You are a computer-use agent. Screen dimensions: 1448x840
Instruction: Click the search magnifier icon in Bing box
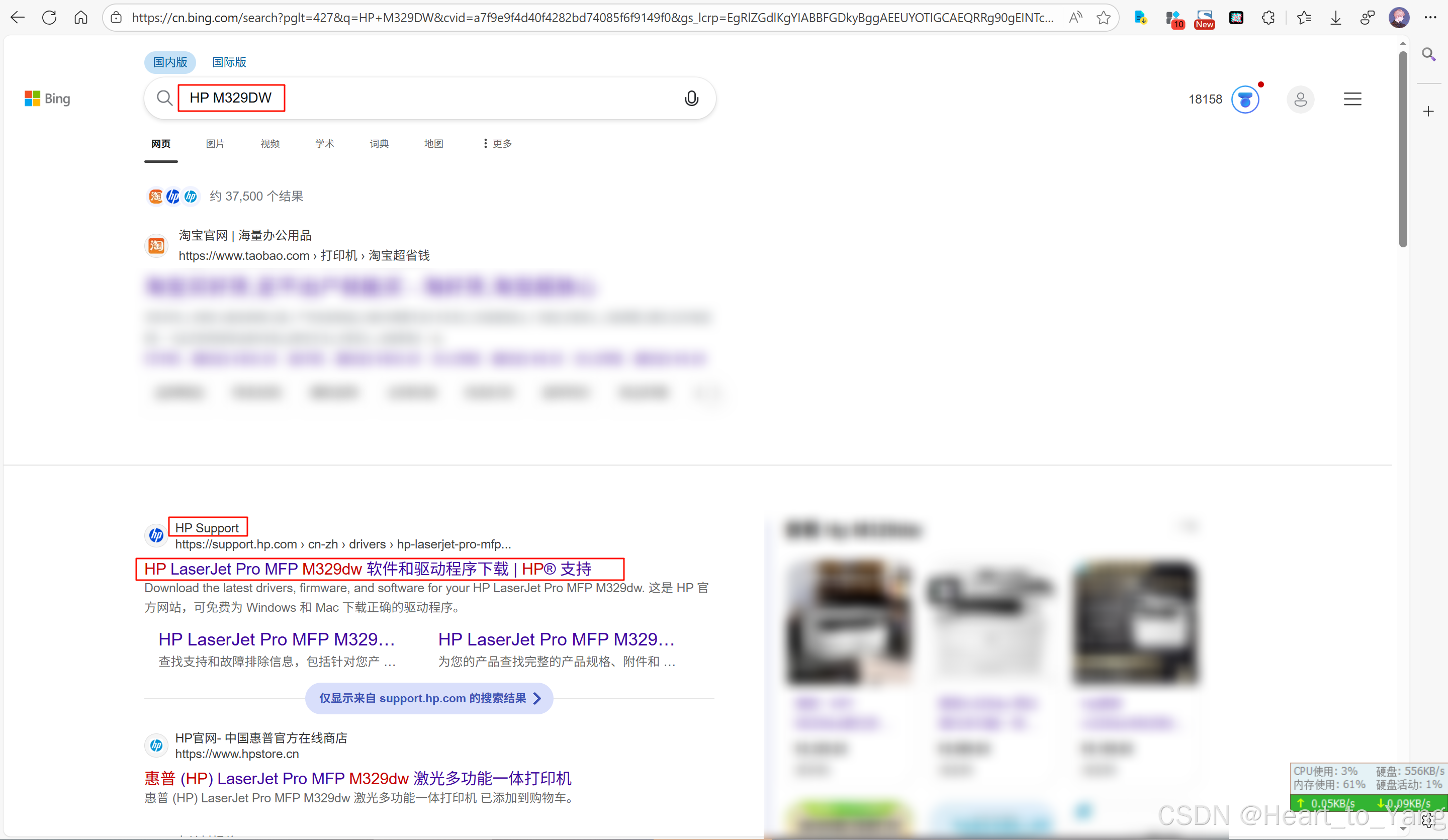click(164, 98)
